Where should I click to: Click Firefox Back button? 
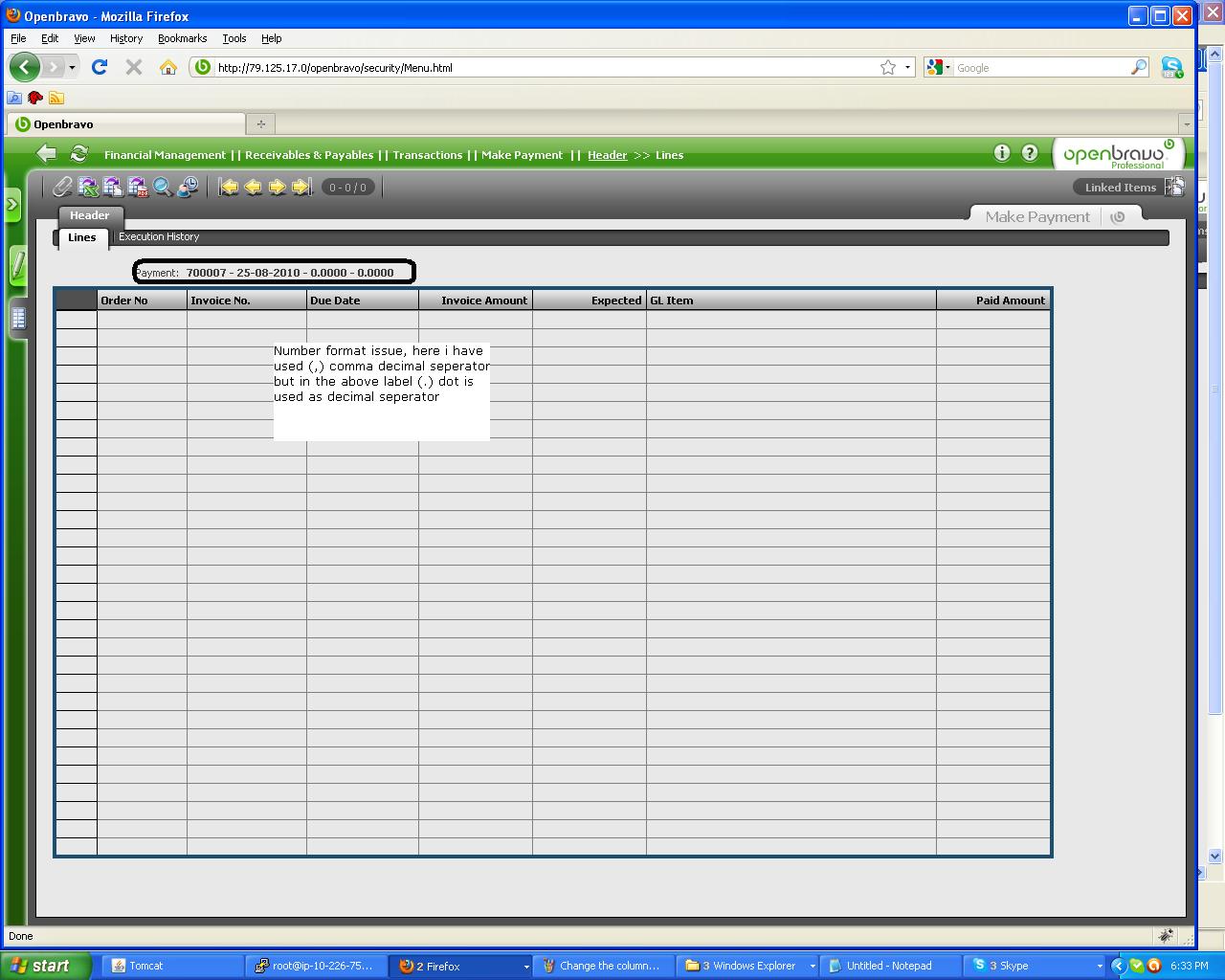click(25, 67)
